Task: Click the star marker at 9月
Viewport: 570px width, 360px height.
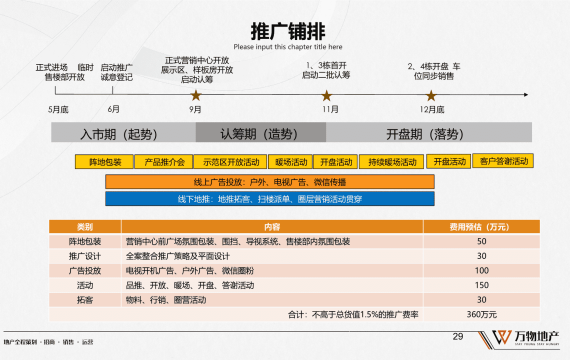Action: click(196, 95)
